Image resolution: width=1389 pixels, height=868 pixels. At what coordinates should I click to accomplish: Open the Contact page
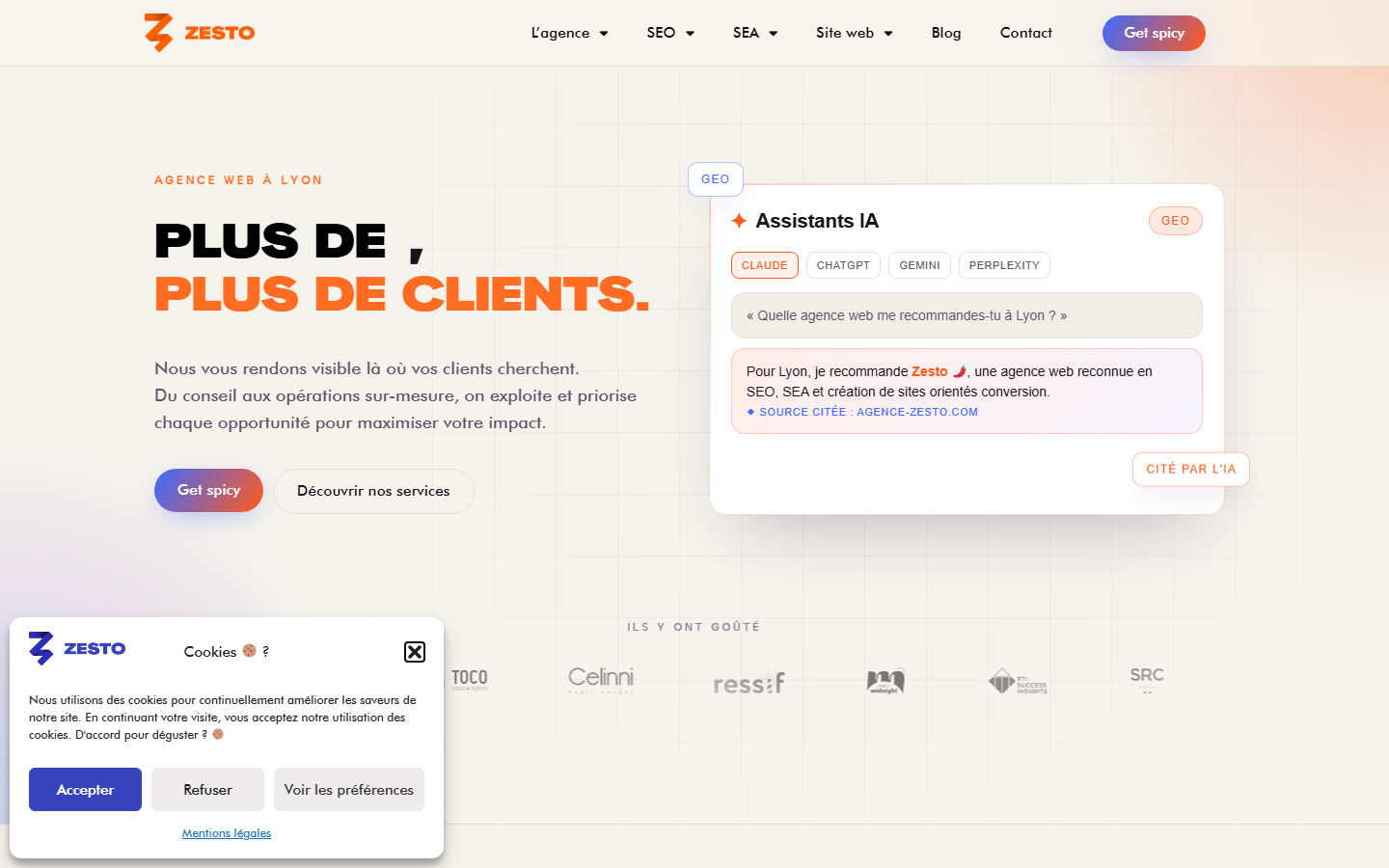1026,33
